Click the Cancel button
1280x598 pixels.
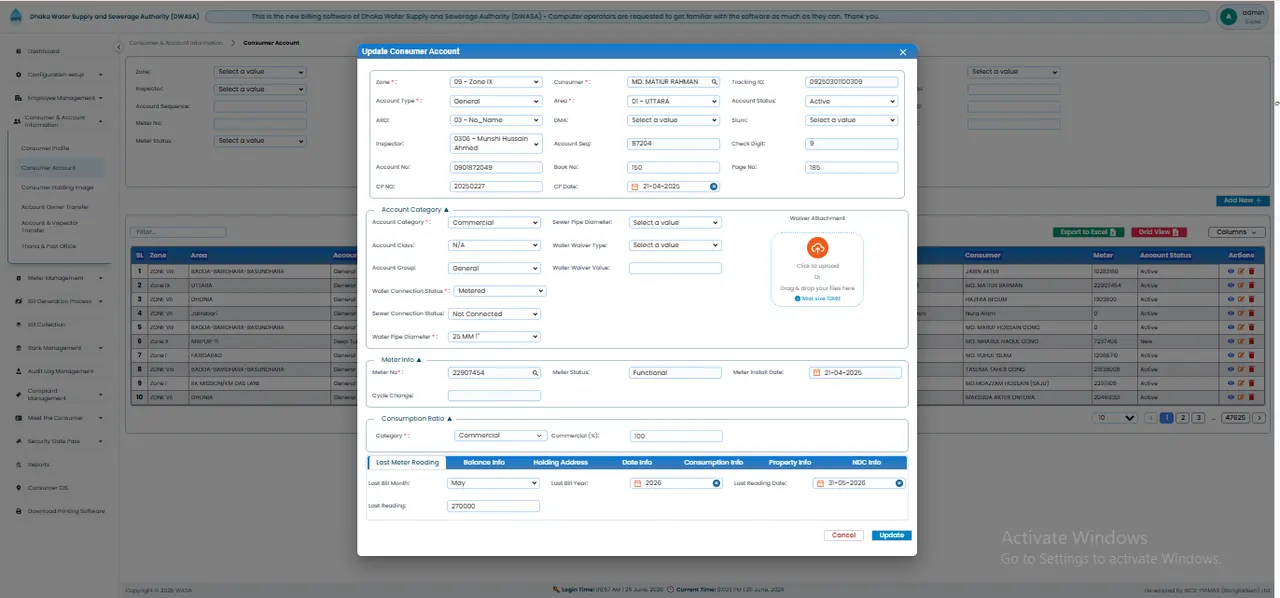tap(844, 535)
